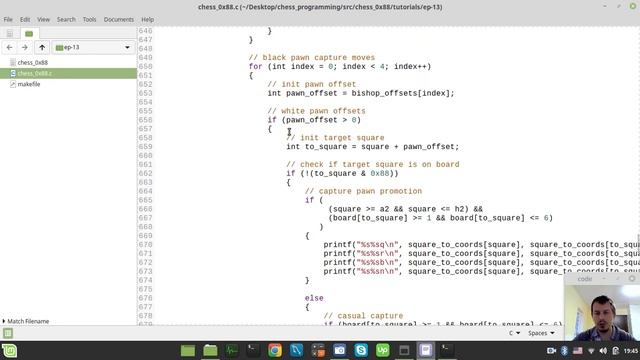Open Google Chrome from taskbar
The image size is (640, 360).
point(275,351)
